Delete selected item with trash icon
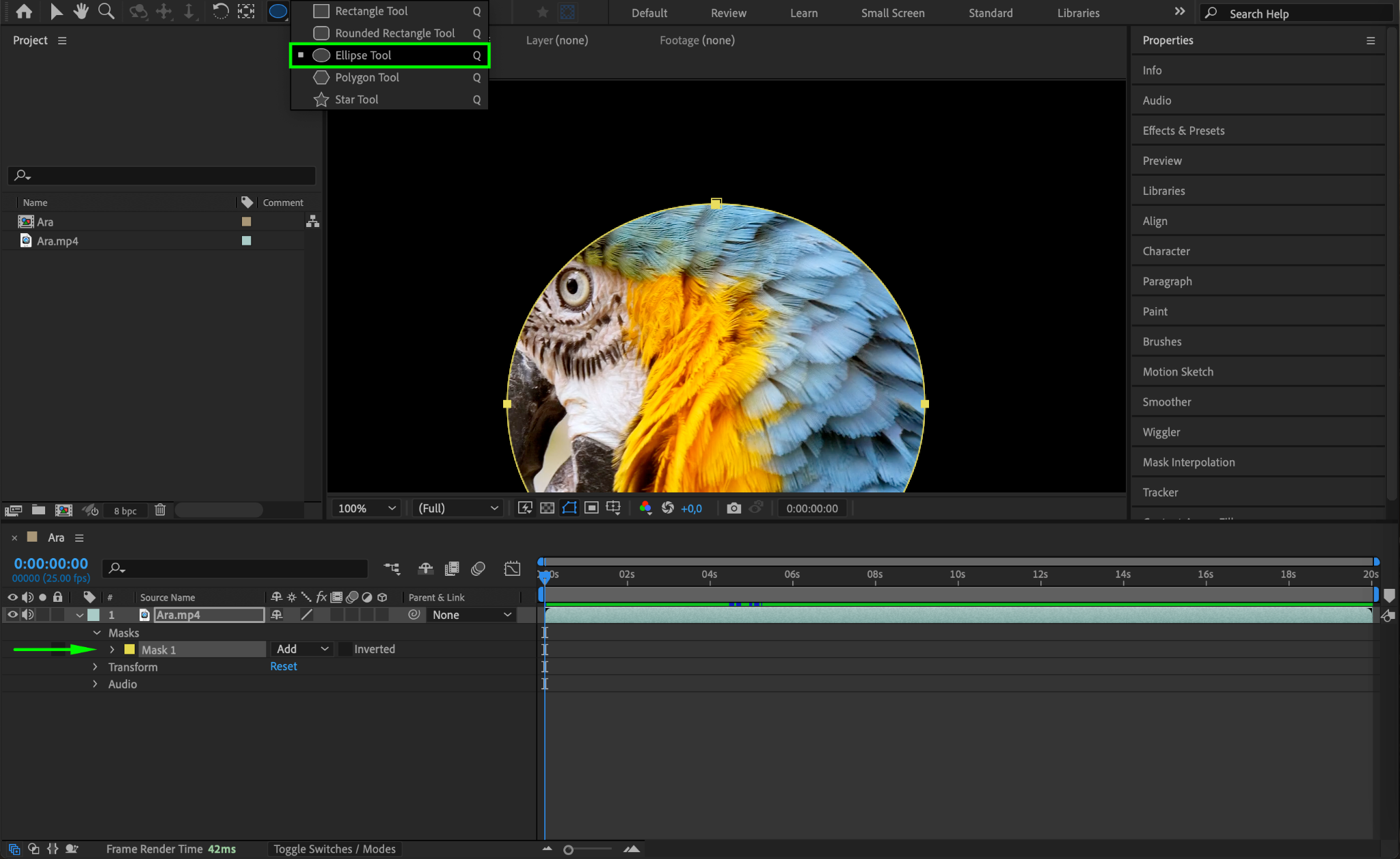 [160, 510]
